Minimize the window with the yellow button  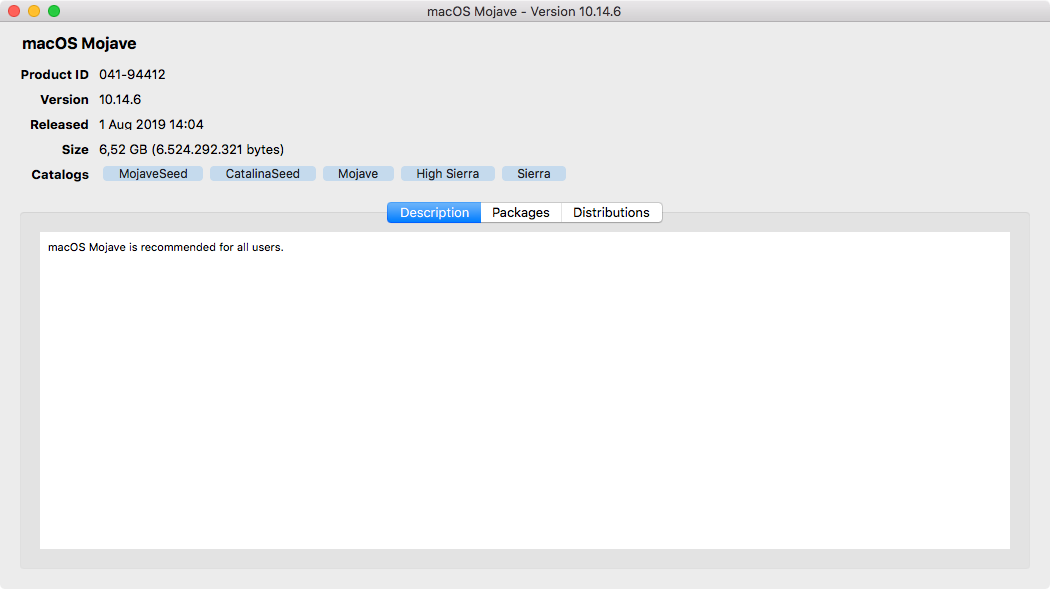coord(34,11)
